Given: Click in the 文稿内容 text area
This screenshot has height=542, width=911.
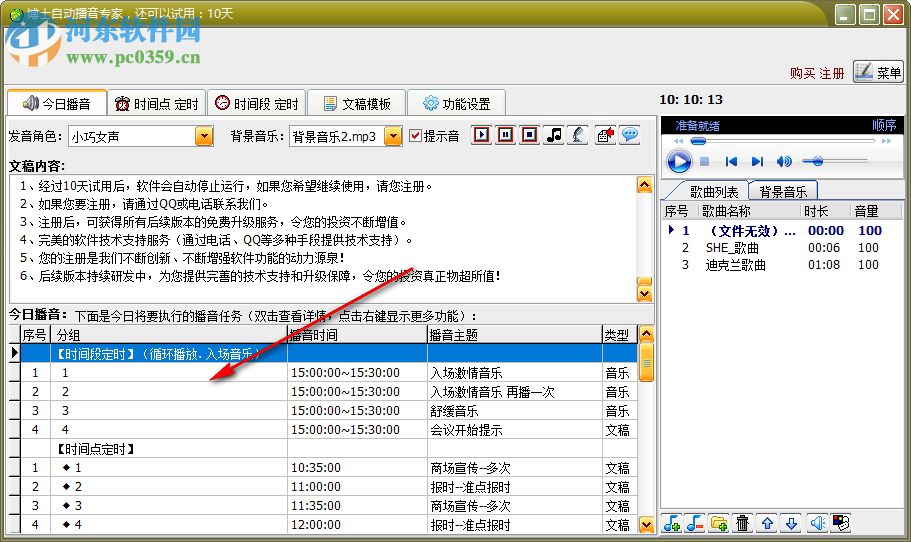Looking at the screenshot, I should tap(322, 238).
